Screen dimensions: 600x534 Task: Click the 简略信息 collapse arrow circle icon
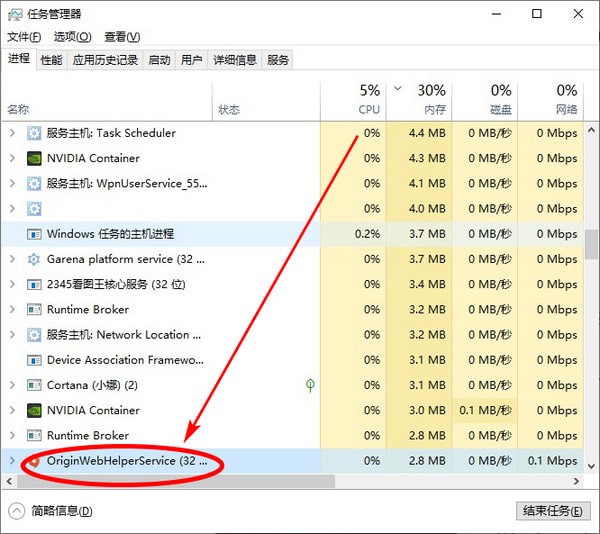pyautogui.click(x=16, y=511)
